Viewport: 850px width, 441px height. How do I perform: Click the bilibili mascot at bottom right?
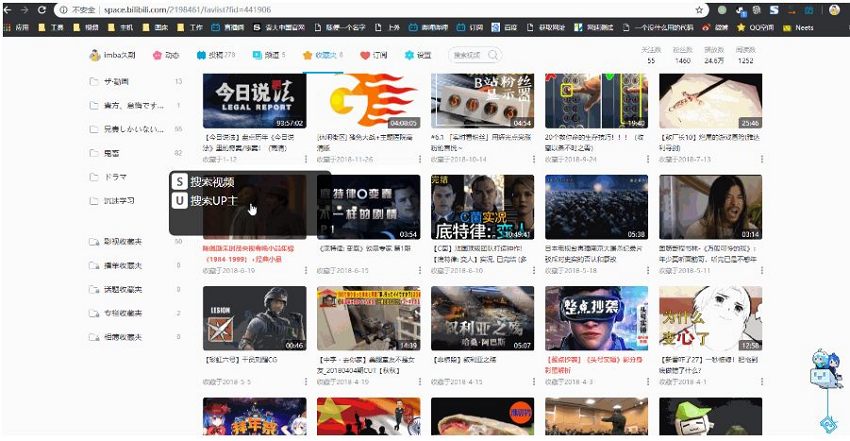pyautogui.click(x=826, y=368)
